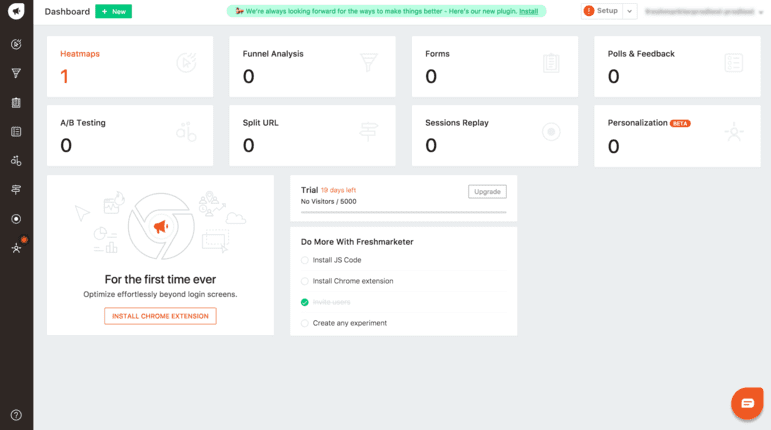Open the Funnel Analysis card title
This screenshot has height=430, width=771.
pos(273,54)
